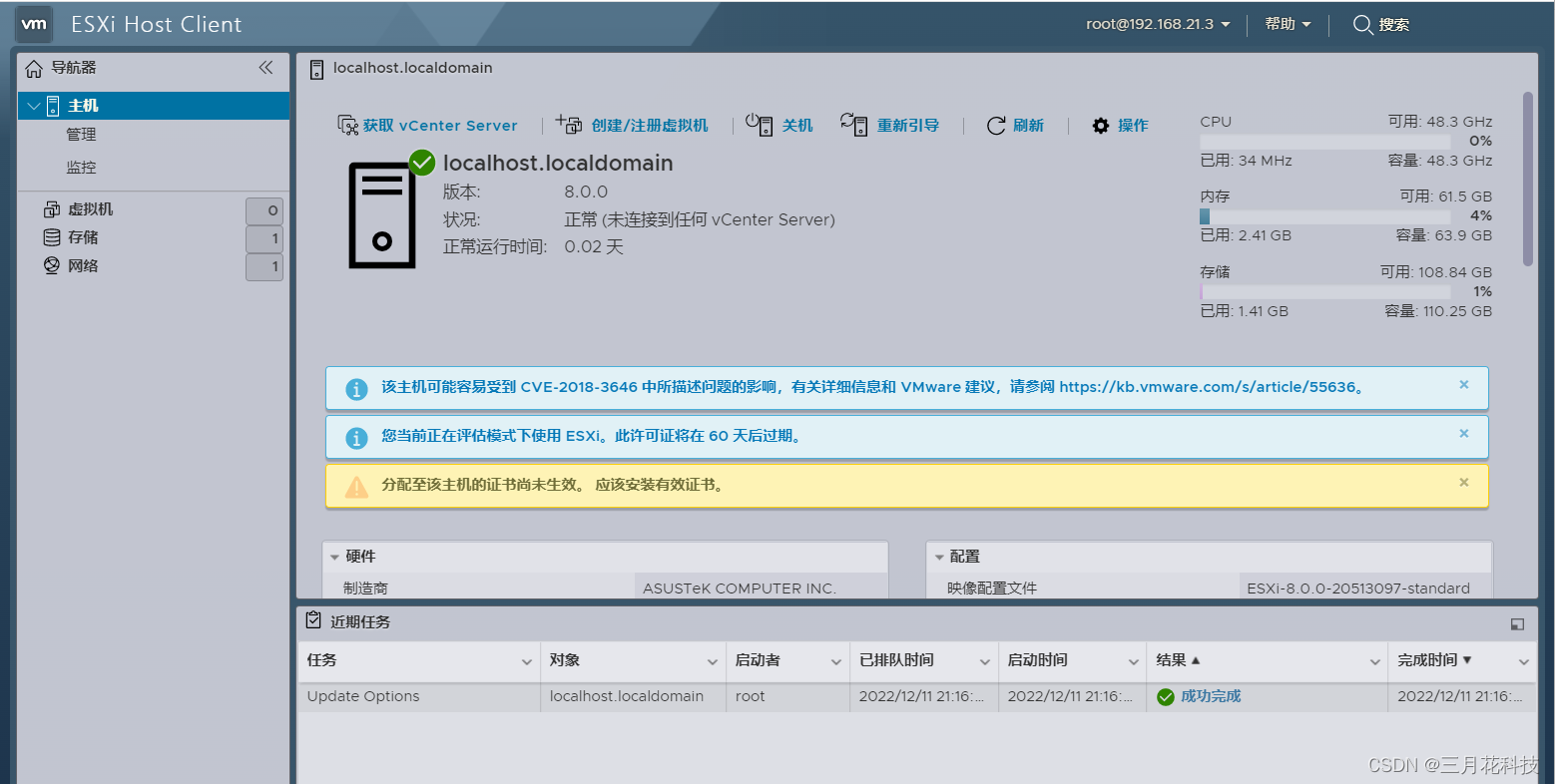Click the info icon on CVE-2018-3646 notice
Screen dimensions: 1555x784
pyautogui.click(x=356, y=389)
